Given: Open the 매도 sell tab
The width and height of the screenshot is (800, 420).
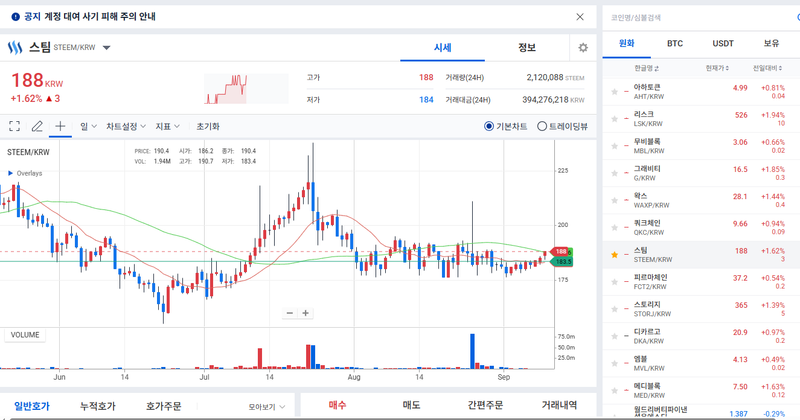Looking at the screenshot, I should tap(411, 405).
